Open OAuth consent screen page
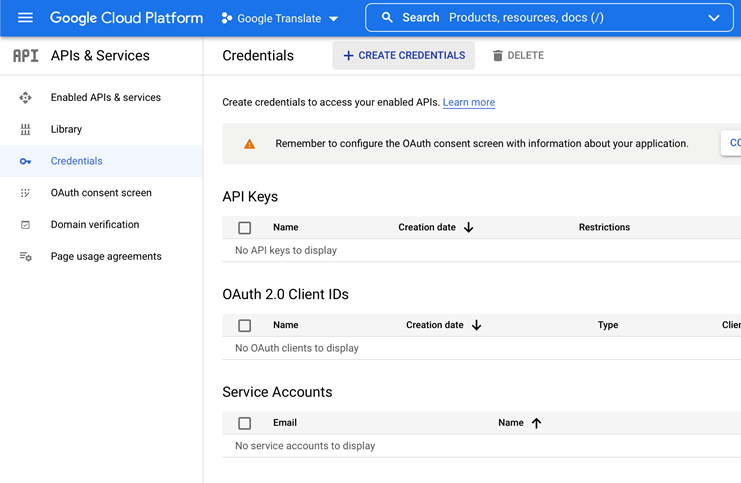 101,193
